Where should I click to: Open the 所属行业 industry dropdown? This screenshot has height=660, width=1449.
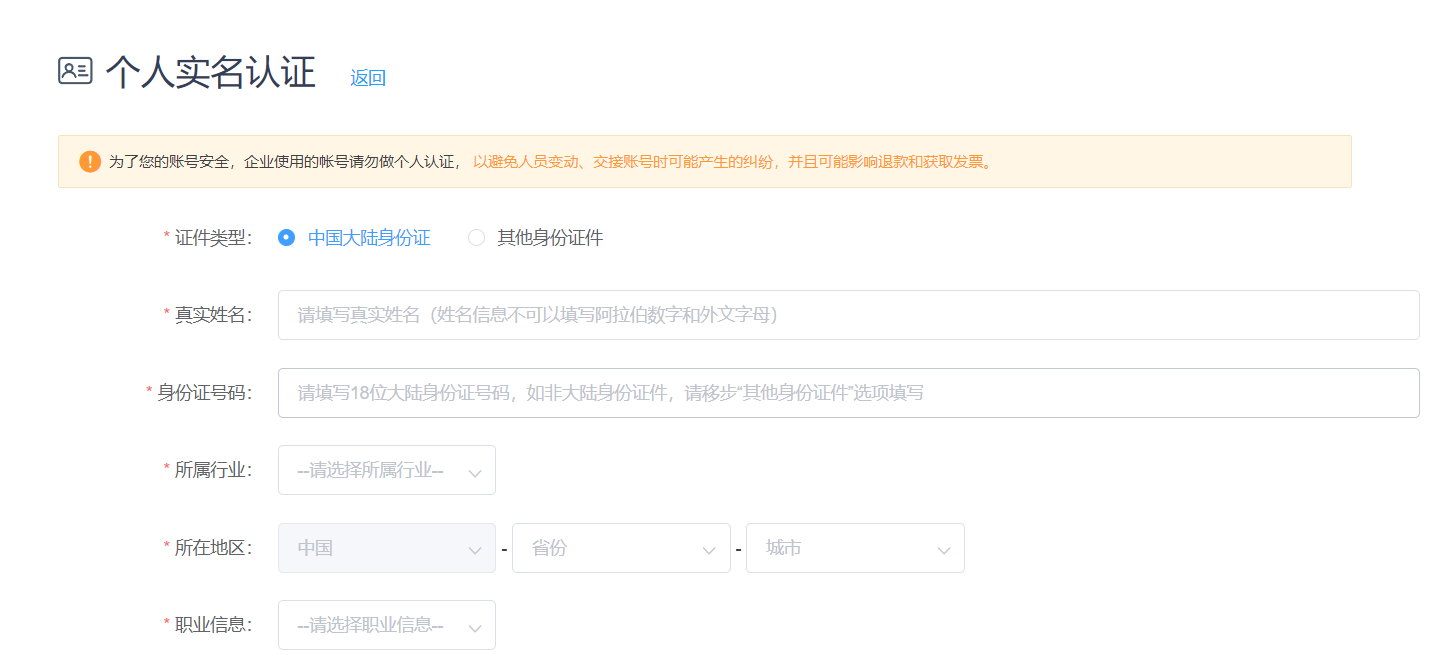point(386,470)
